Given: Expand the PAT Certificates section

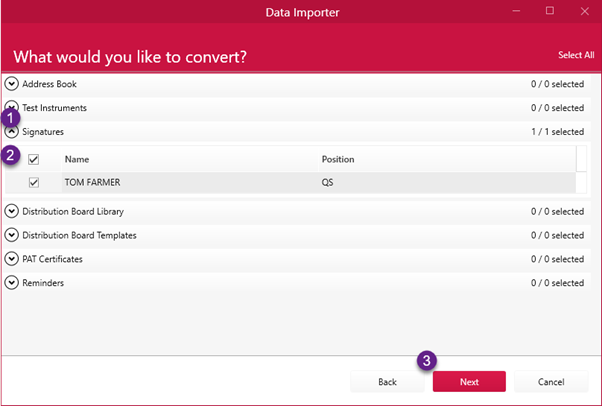Looking at the screenshot, I should coord(12,259).
